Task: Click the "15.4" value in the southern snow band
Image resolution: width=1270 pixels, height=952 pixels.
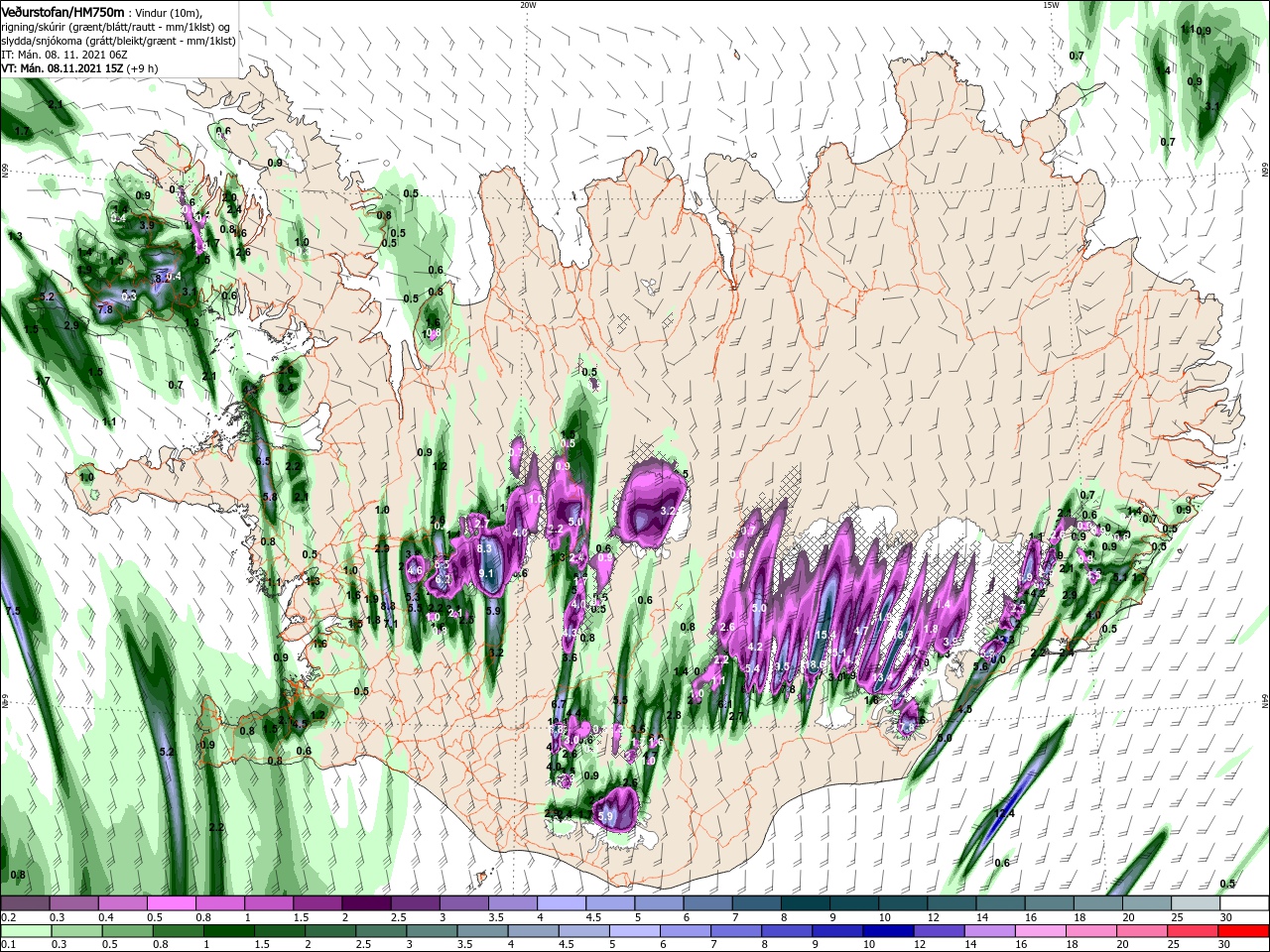Action: pos(825,636)
